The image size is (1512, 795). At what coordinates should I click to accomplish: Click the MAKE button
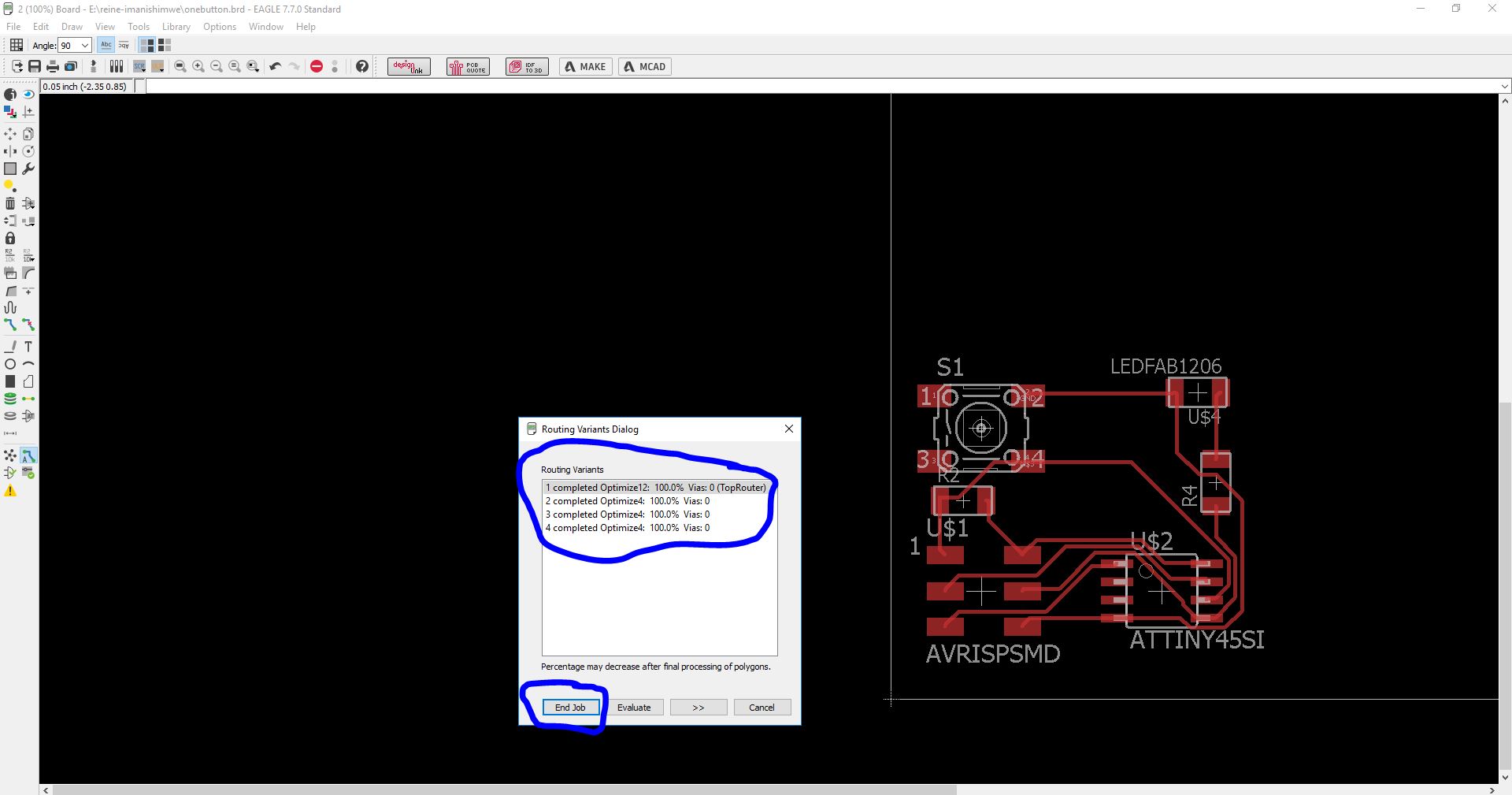[x=585, y=67]
